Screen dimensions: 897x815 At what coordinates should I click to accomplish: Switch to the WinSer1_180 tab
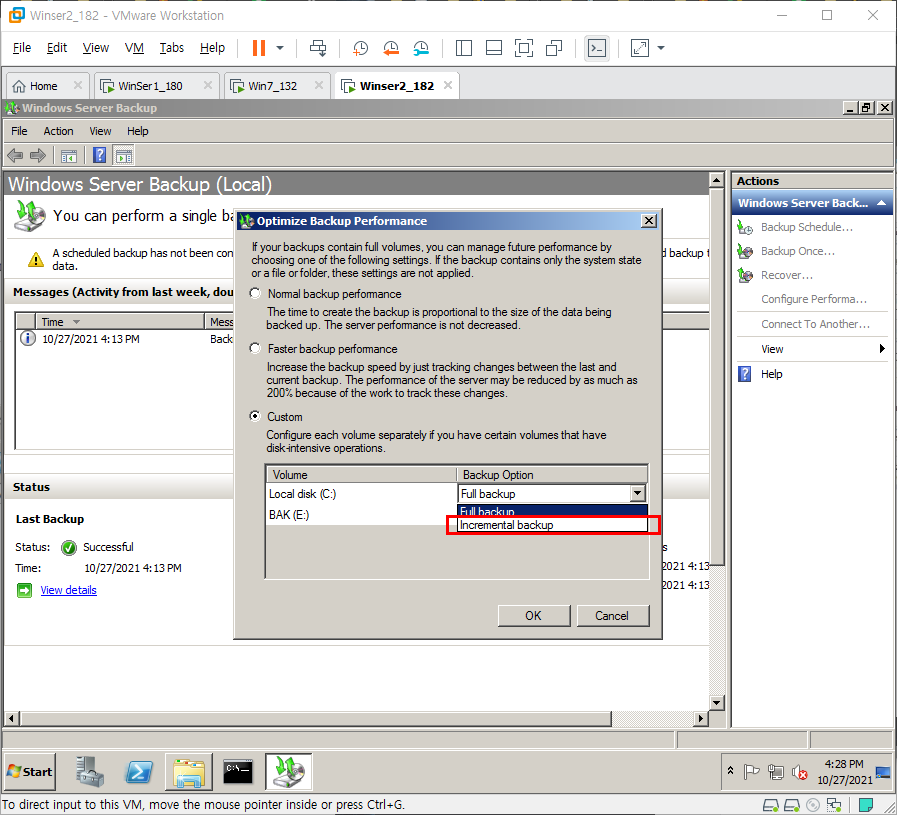coord(150,86)
